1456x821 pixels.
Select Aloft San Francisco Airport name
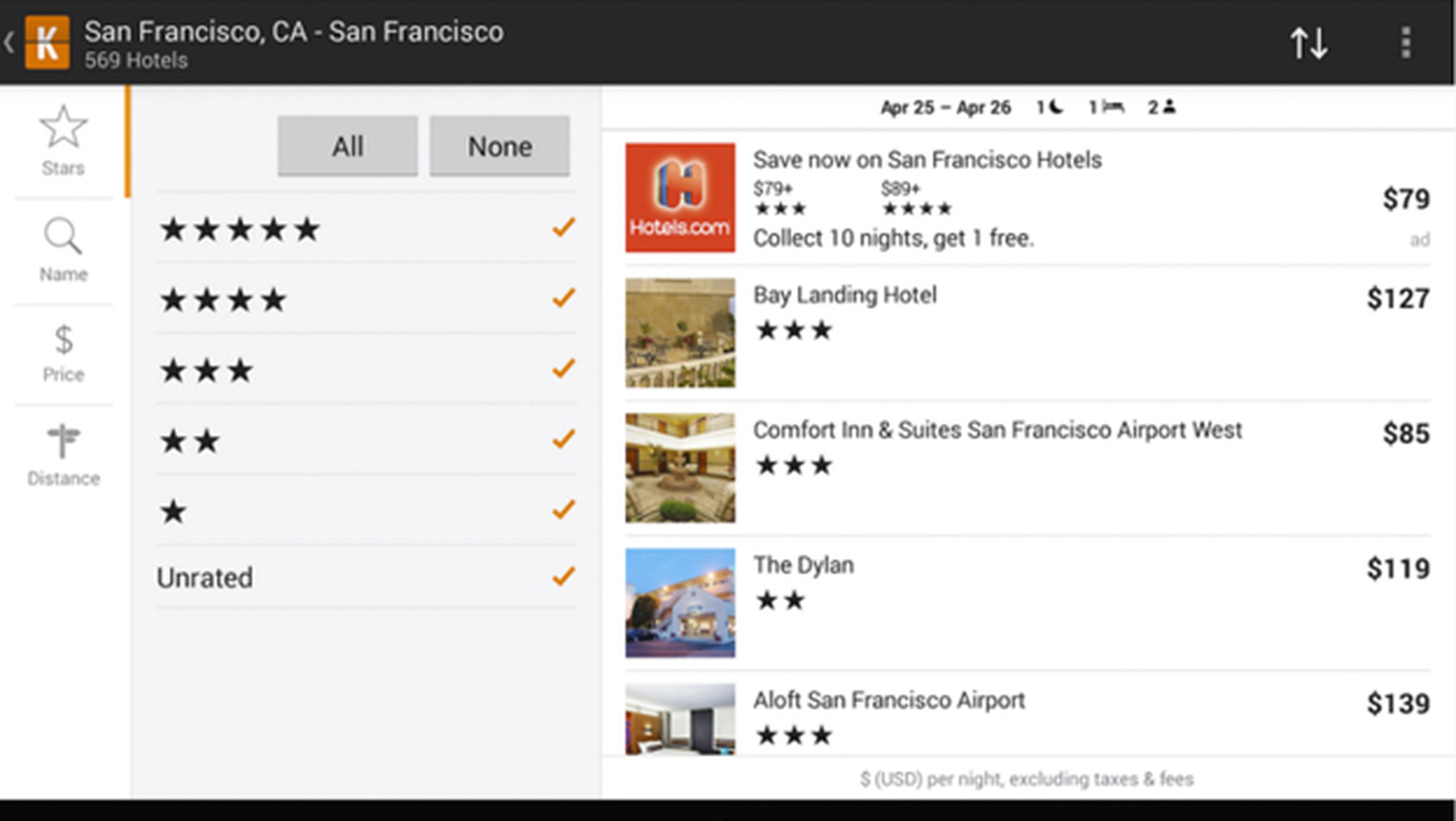[x=889, y=700]
